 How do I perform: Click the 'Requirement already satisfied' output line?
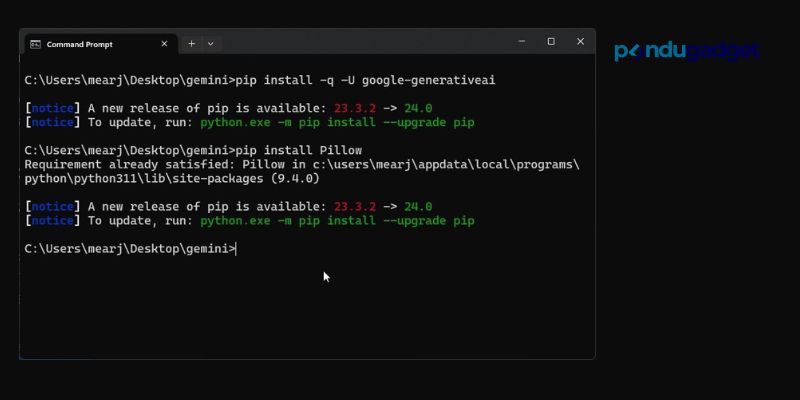point(300,164)
